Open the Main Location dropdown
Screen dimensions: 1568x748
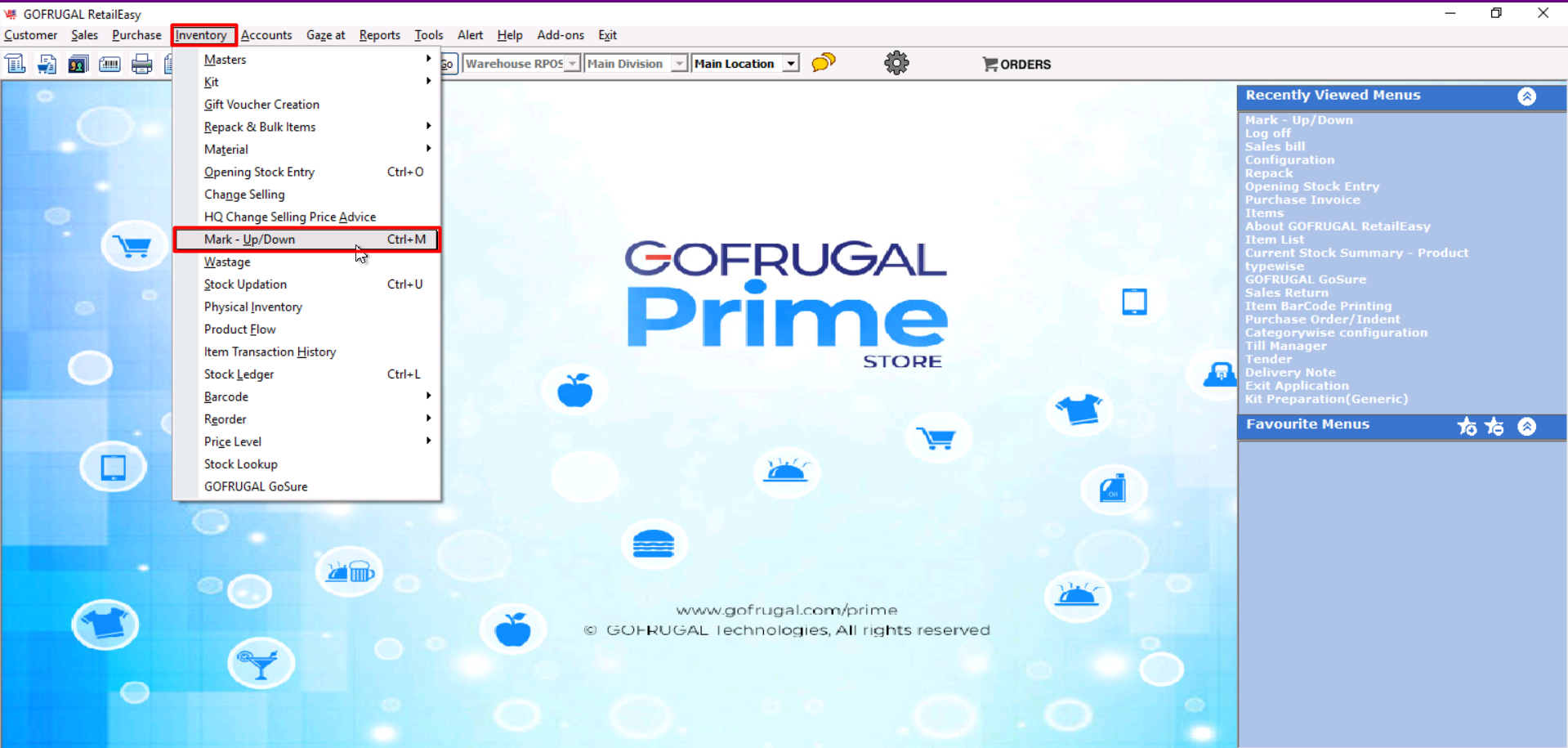(x=790, y=64)
